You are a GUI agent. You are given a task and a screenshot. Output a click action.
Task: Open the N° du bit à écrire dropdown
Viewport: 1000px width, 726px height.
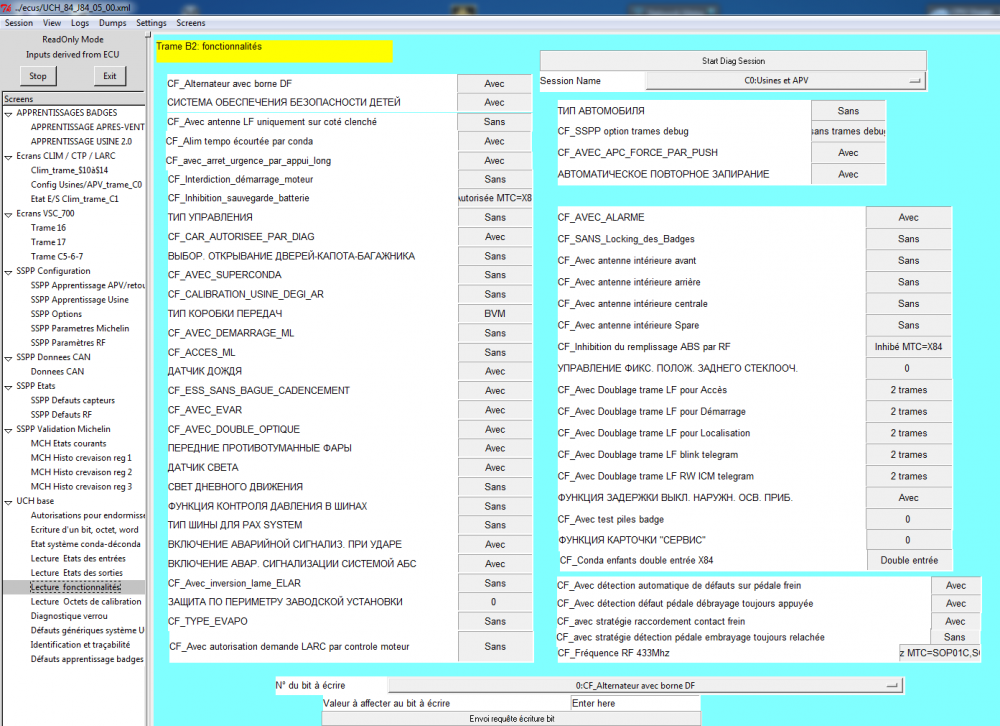point(645,686)
